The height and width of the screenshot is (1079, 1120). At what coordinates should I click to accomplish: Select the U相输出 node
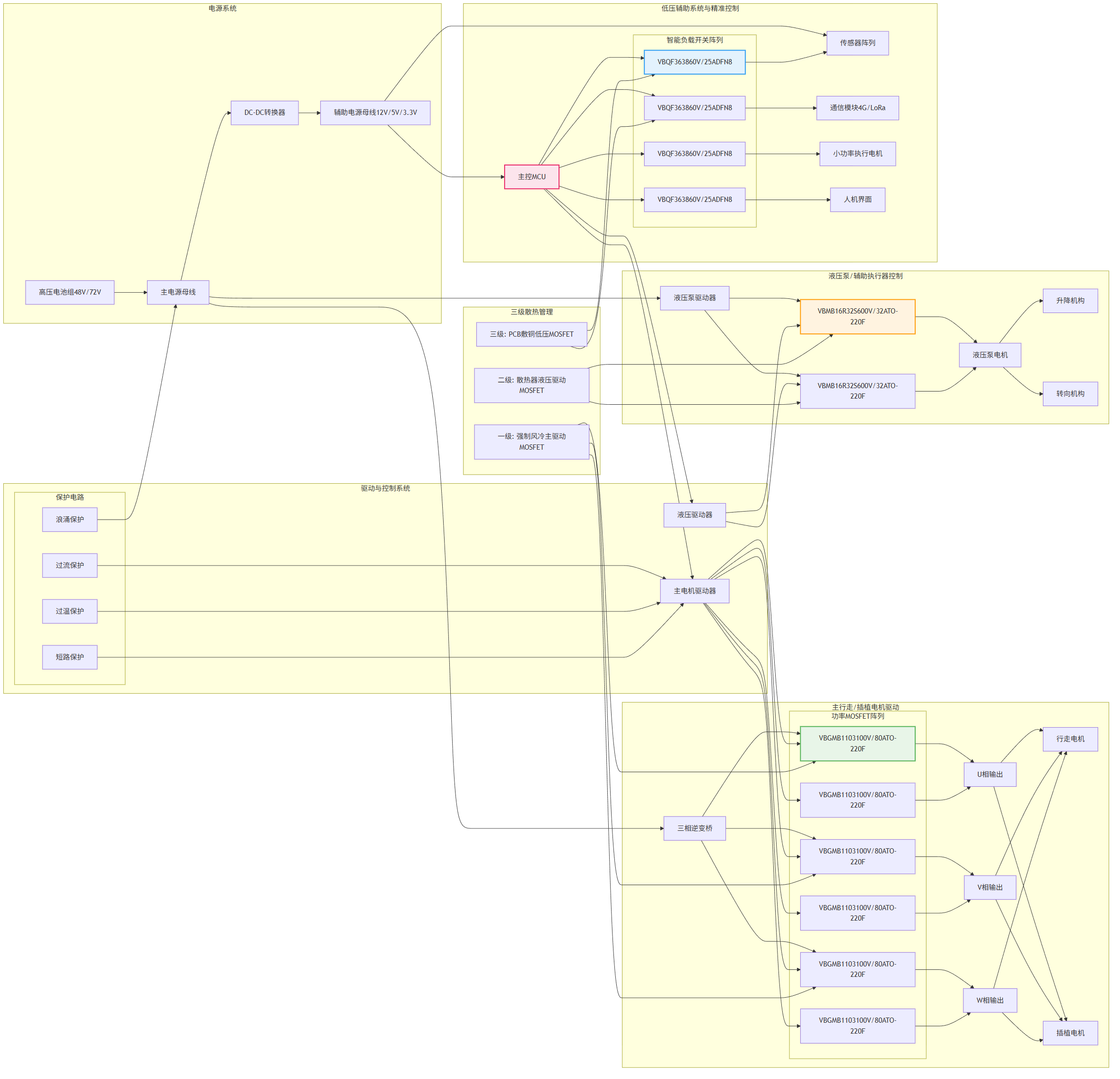pyautogui.click(x=989, y=774)
